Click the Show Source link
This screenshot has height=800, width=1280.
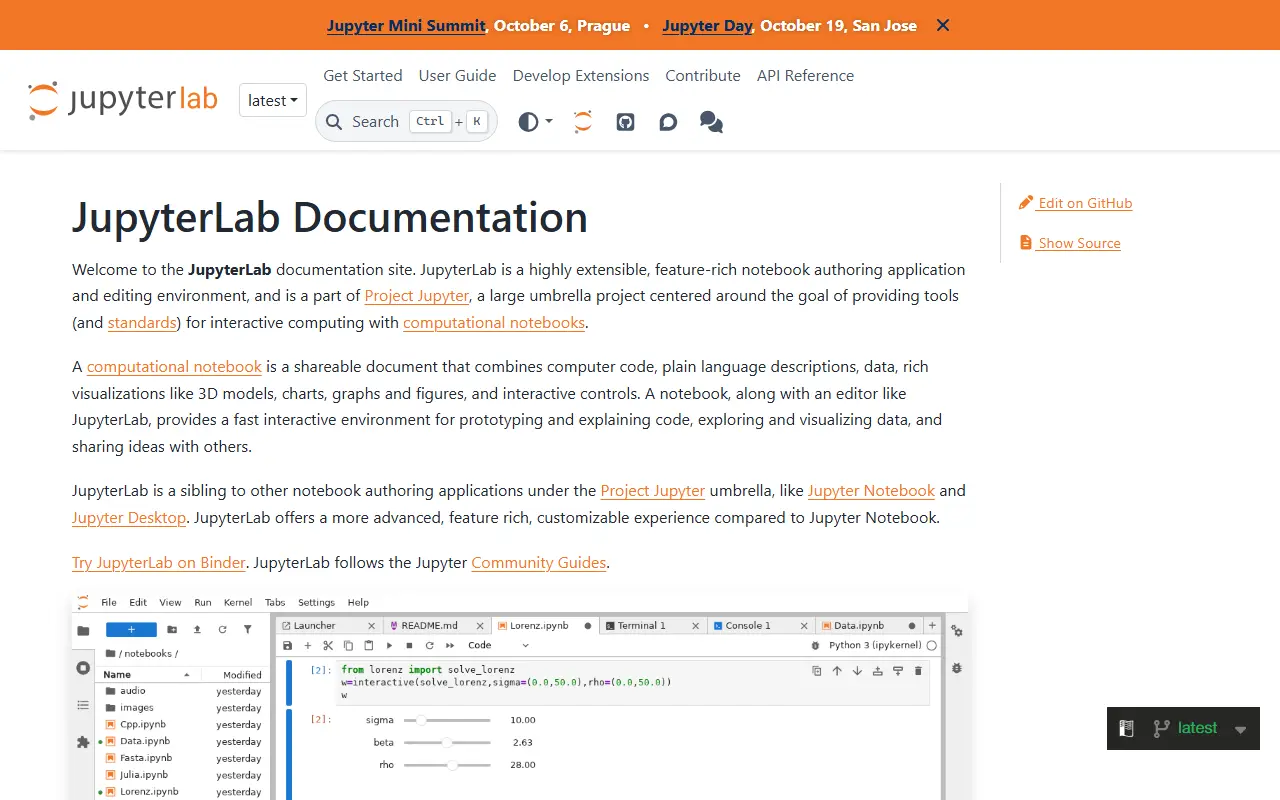1079,243
